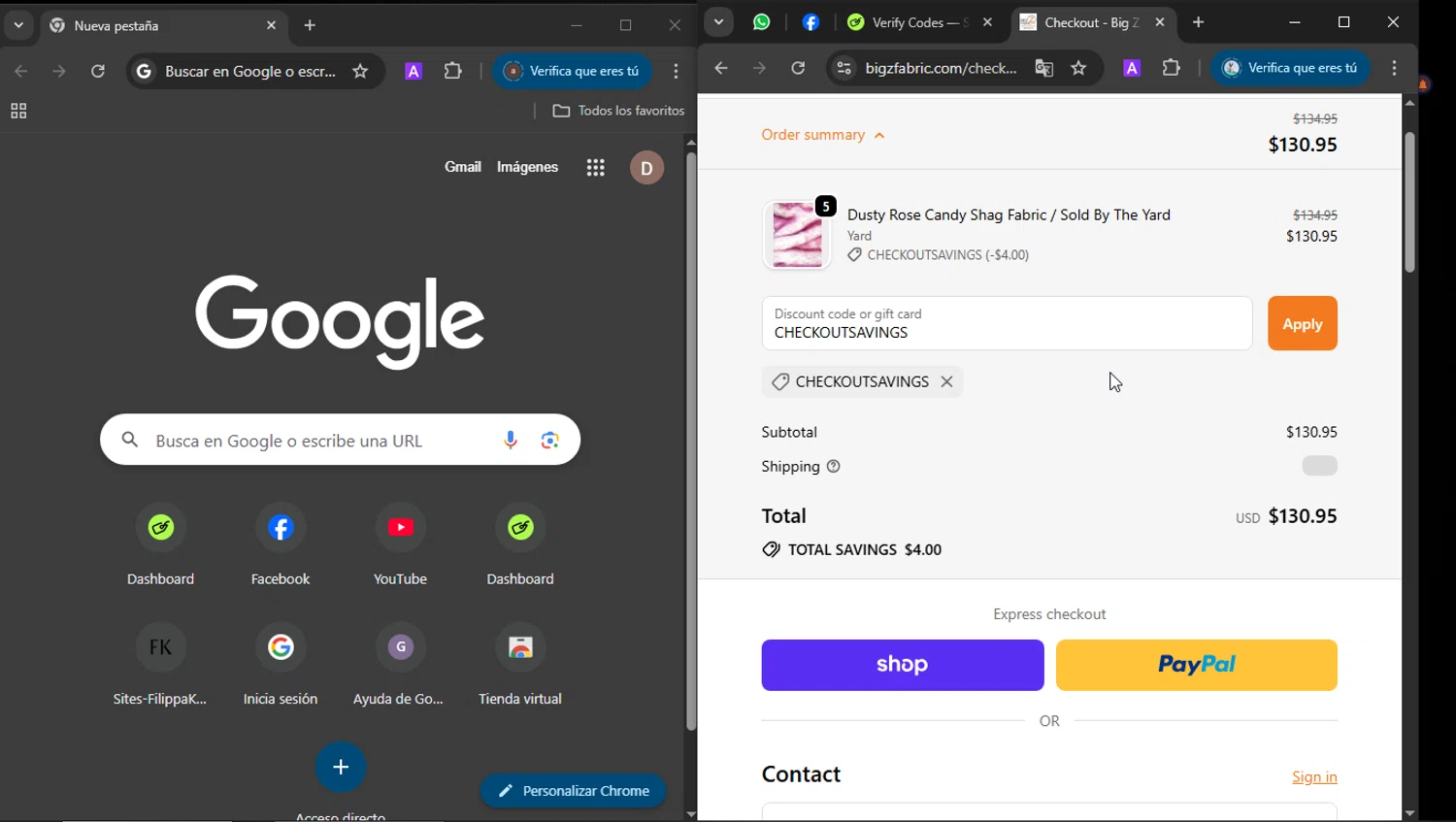Open Chrome menu in checkout window

[x=1395, y=68]
